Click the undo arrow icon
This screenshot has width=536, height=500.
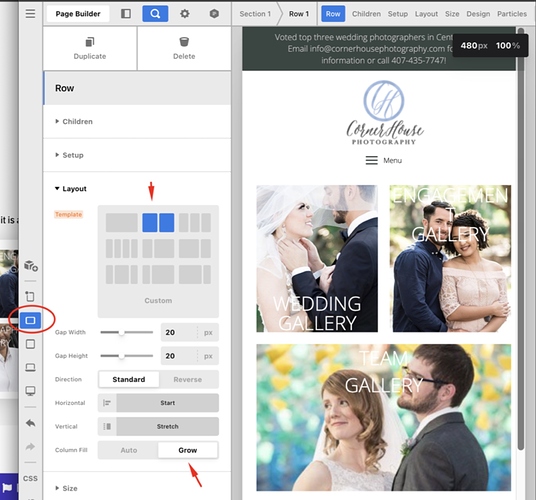pyautogui.click(x=30, y=423)
